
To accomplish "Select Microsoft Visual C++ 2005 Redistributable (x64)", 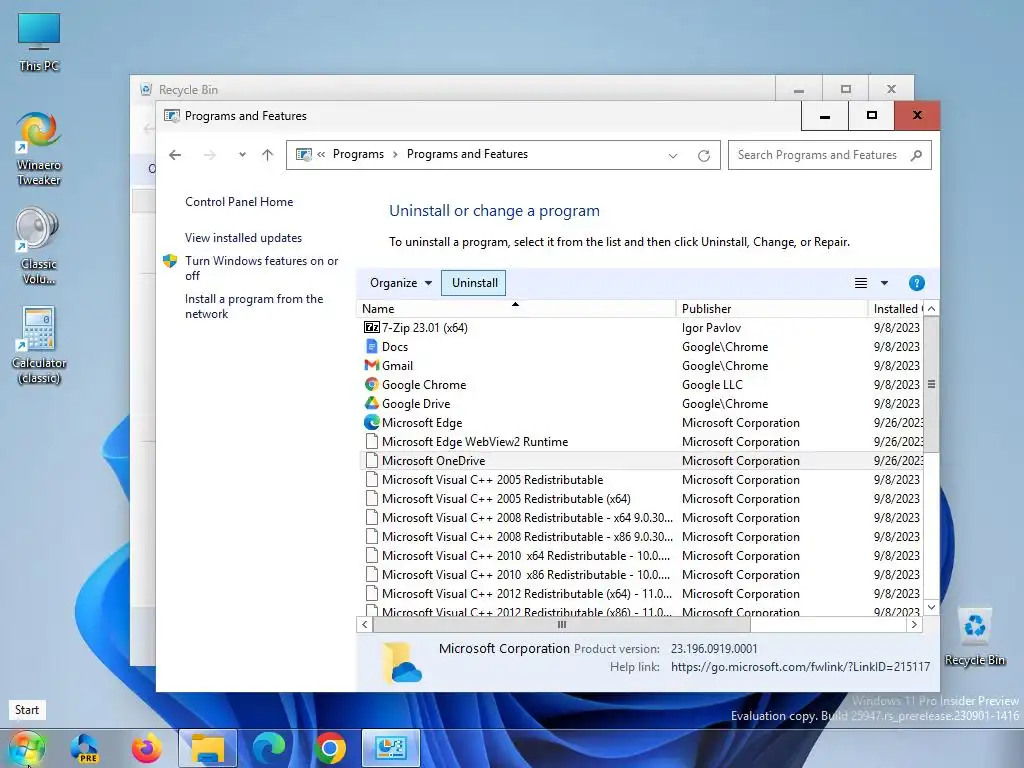I will [x=641, y=498].
